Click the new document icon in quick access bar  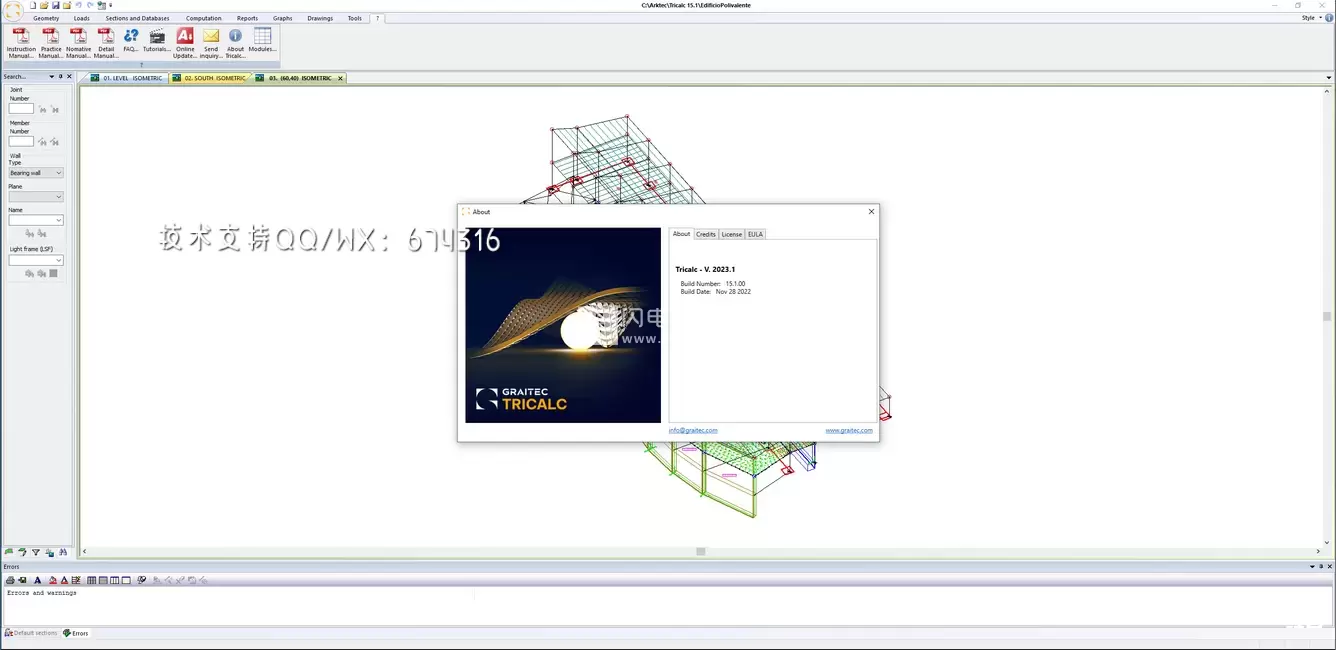(x=33, y=5)
